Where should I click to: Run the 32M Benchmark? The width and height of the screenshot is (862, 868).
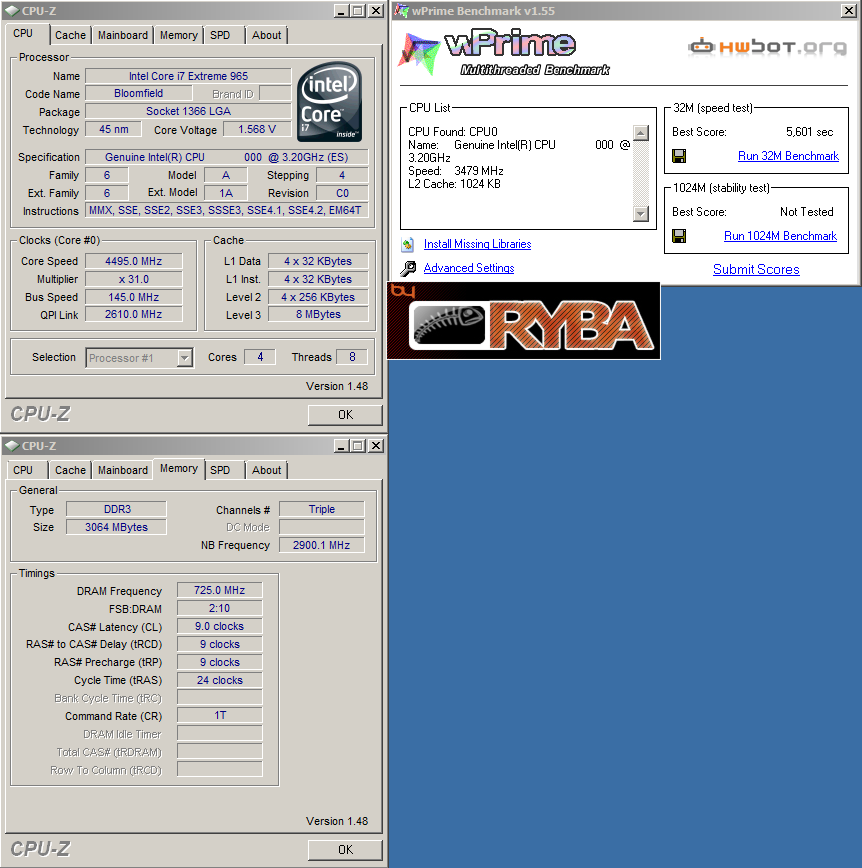(788, 156)
